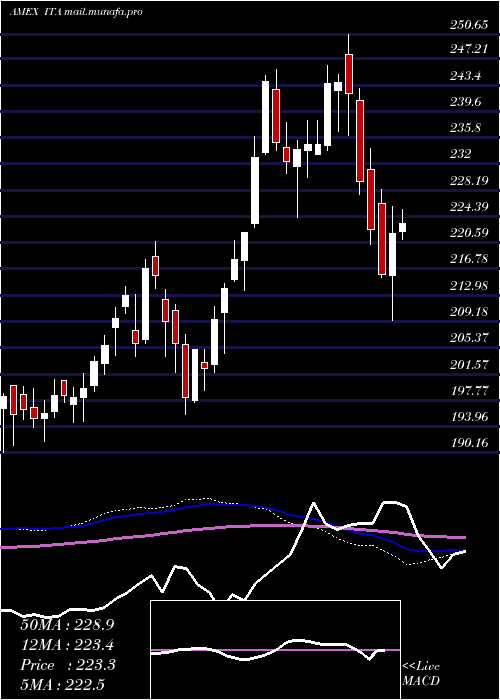Click the 250.65 price axis label
Image resolution: width=500 pixels, height=700 pixels.
click(x=469, y=25)
